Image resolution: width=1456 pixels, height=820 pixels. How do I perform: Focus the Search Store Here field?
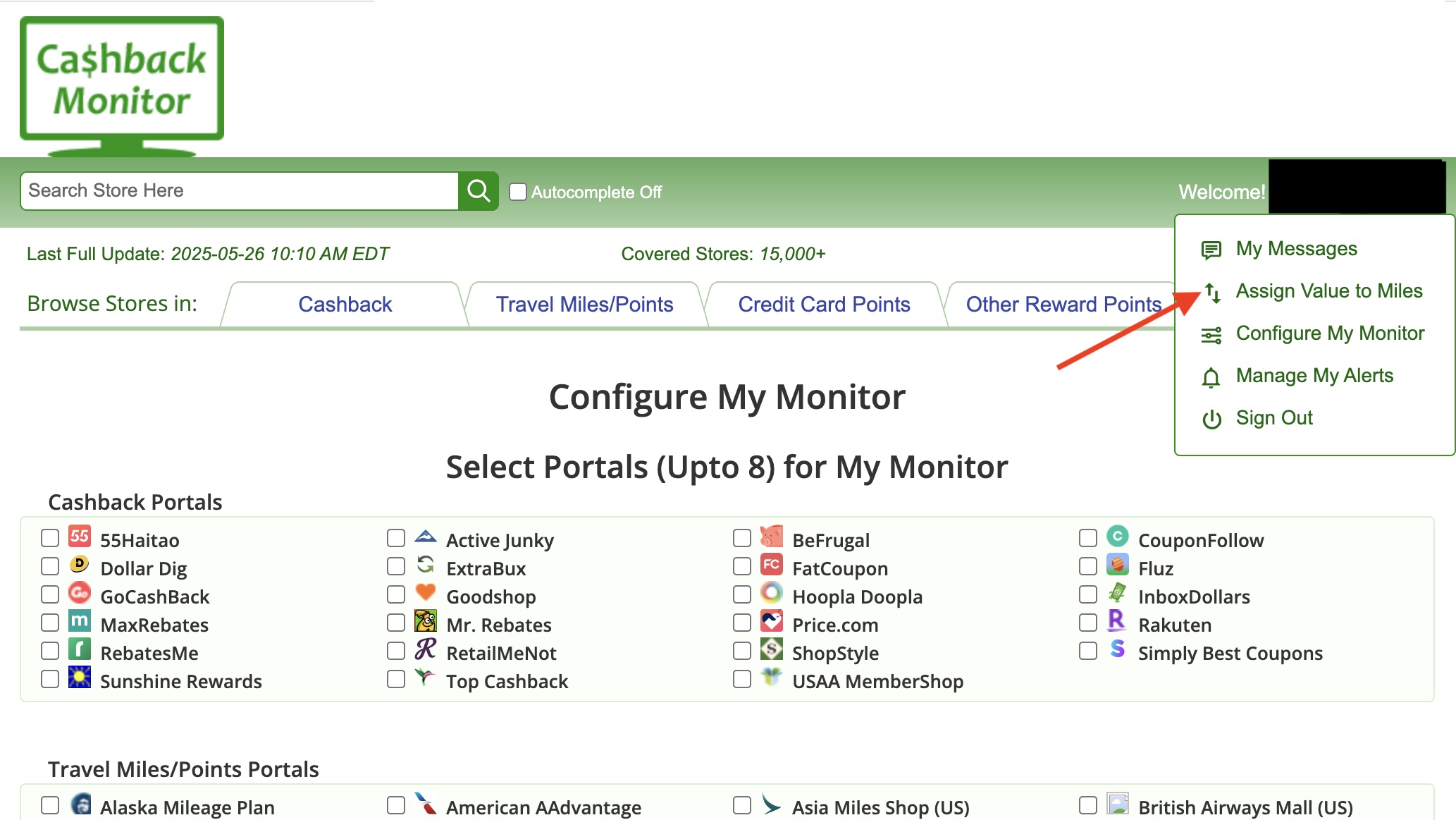tap(240, 191)
